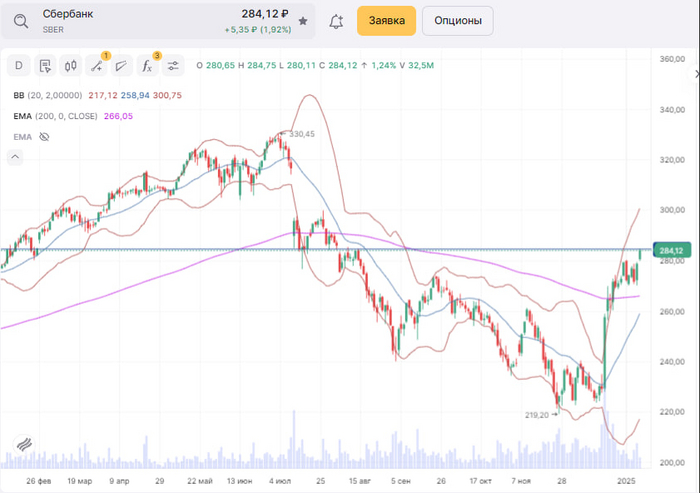Collapse the indicators legend
Image resolution: width=700 pixels, height=493 pixels.
(x=14, y=157)
